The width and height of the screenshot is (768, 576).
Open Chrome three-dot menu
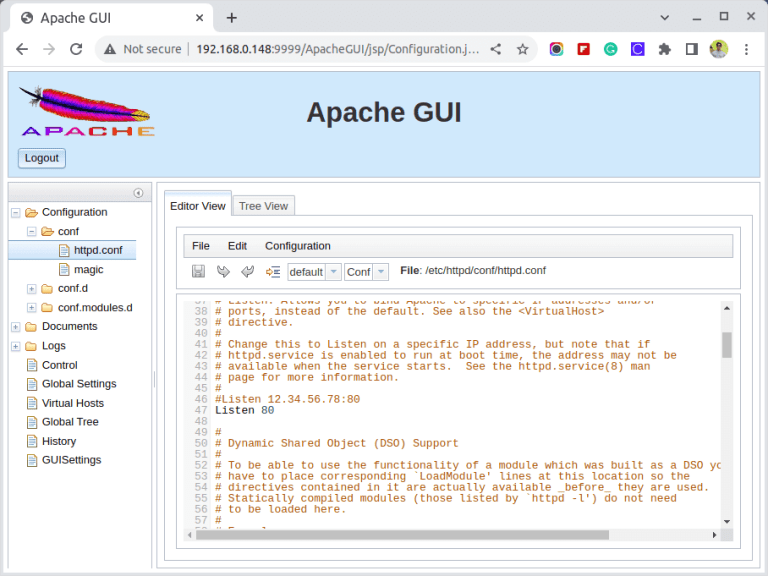pyautogui.click(x=746, y=49)
